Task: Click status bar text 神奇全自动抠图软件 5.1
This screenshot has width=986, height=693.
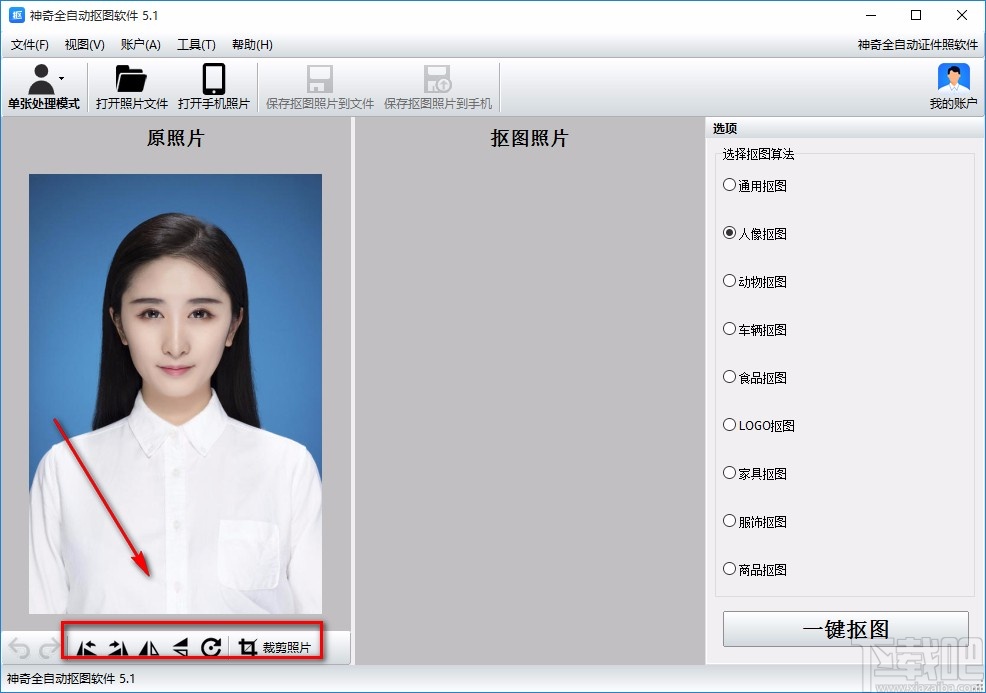Action: 70,679
